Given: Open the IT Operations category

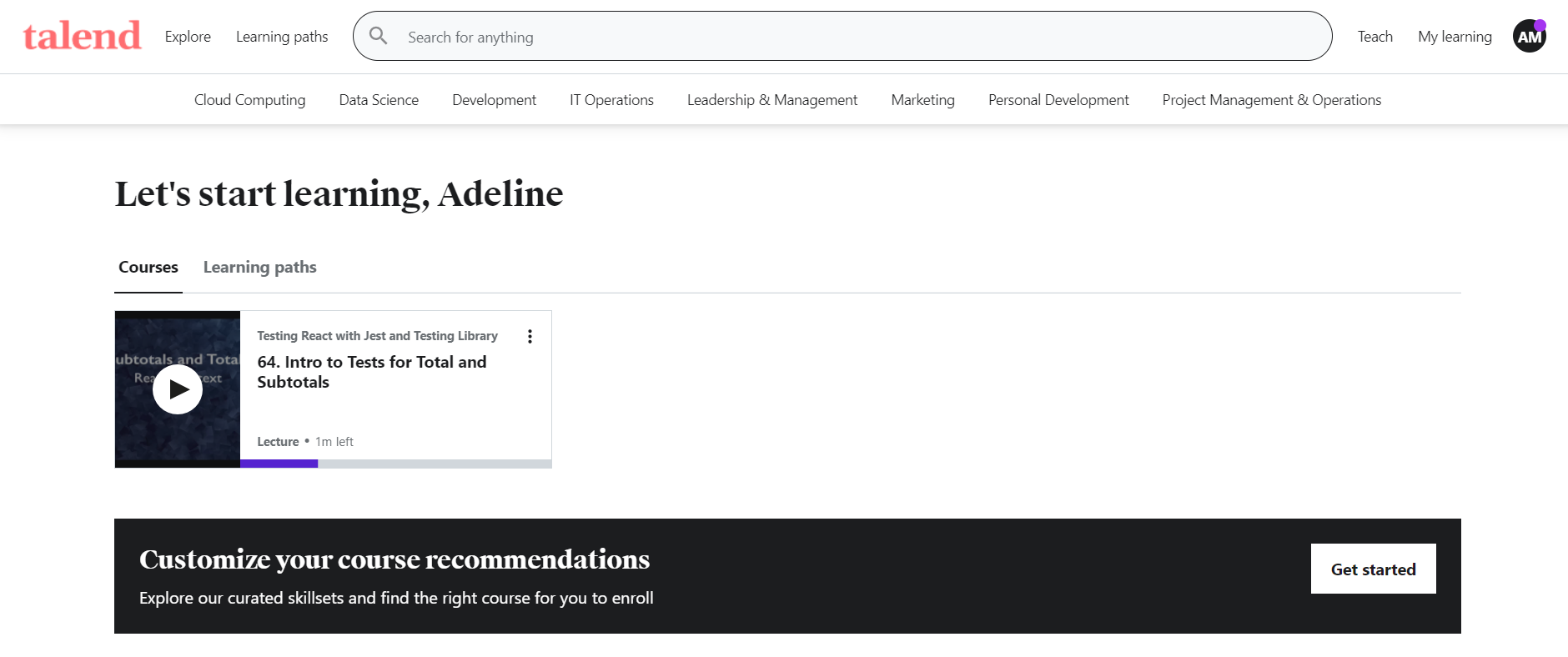Looking at the screenshot, I should (x=611, y=100).
